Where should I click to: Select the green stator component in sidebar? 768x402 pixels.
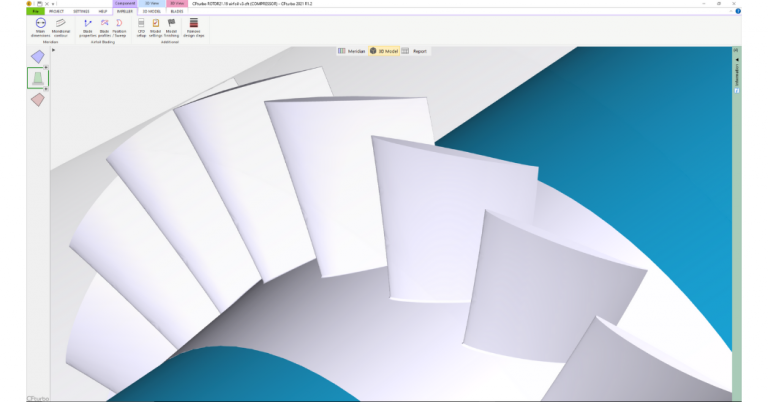[37, 78]
